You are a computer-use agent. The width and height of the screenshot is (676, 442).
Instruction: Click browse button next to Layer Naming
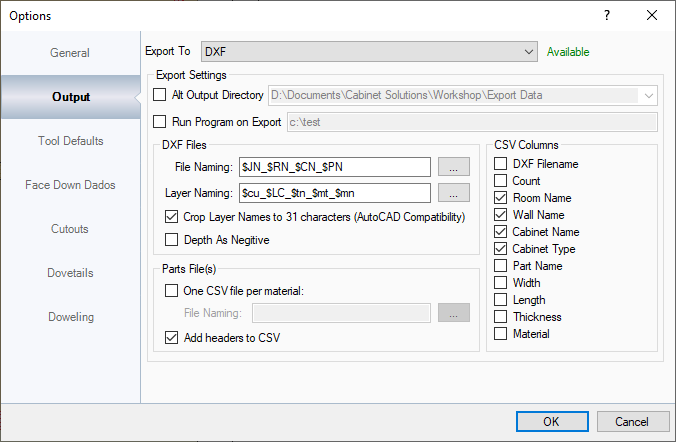click(454, 192)
